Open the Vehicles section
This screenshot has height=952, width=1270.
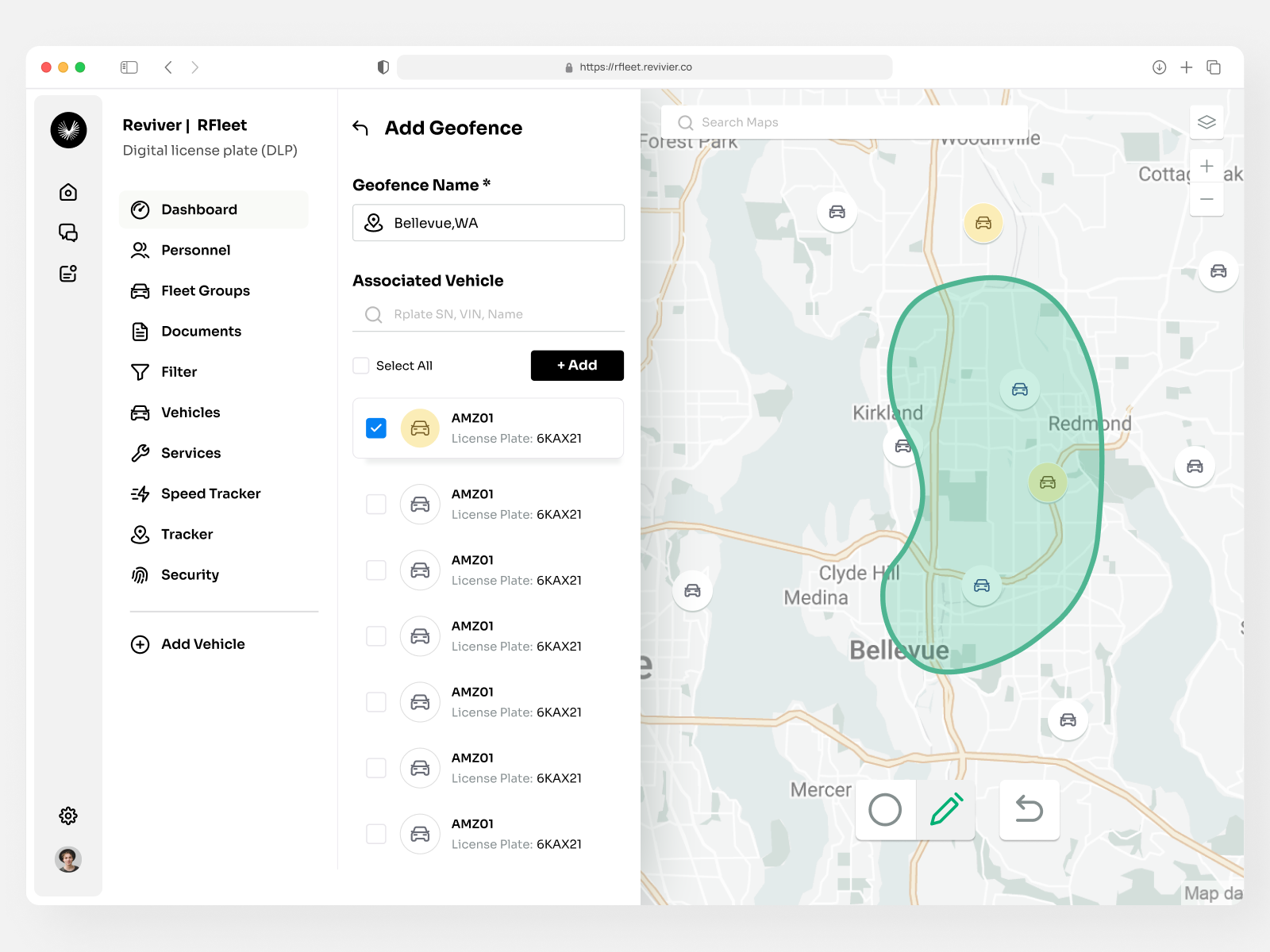[190, 413]
